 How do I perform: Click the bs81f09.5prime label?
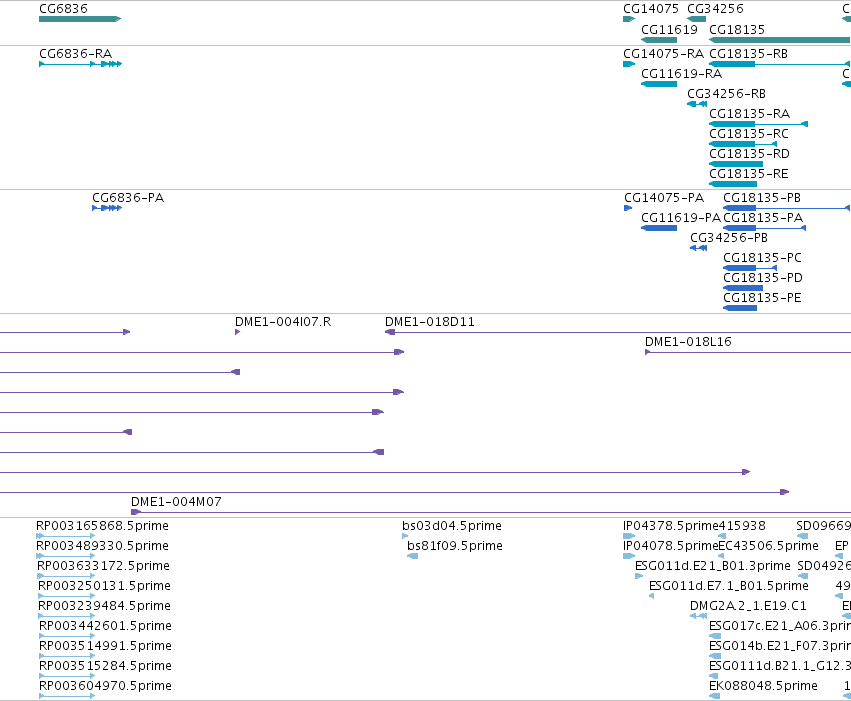point(455,546)
